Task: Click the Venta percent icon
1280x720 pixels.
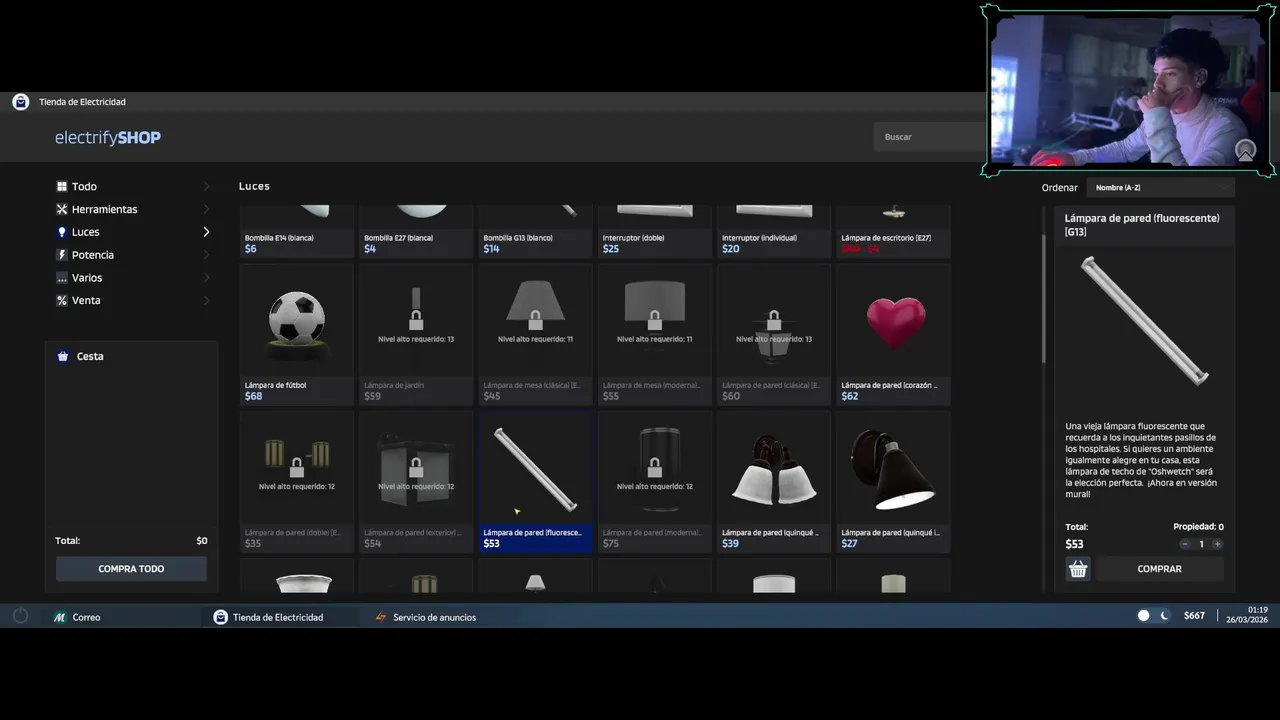Action: (x=62, y=300)
